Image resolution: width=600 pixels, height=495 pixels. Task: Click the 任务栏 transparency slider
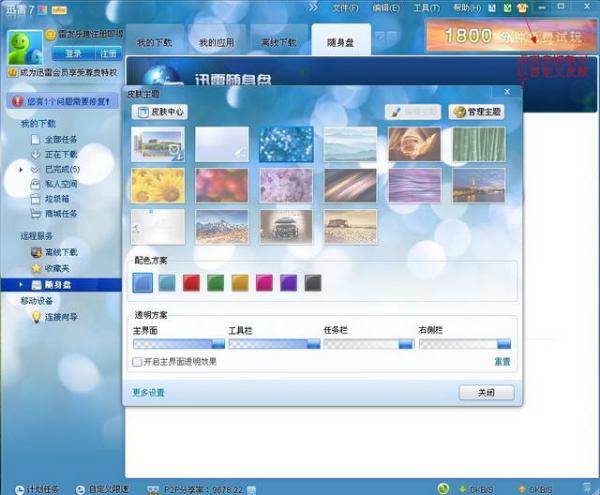[x=369, y=344]
